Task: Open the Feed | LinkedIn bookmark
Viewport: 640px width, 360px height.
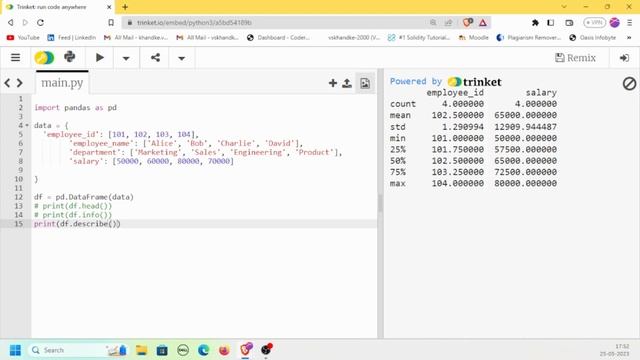Action: tap(71, 38)
